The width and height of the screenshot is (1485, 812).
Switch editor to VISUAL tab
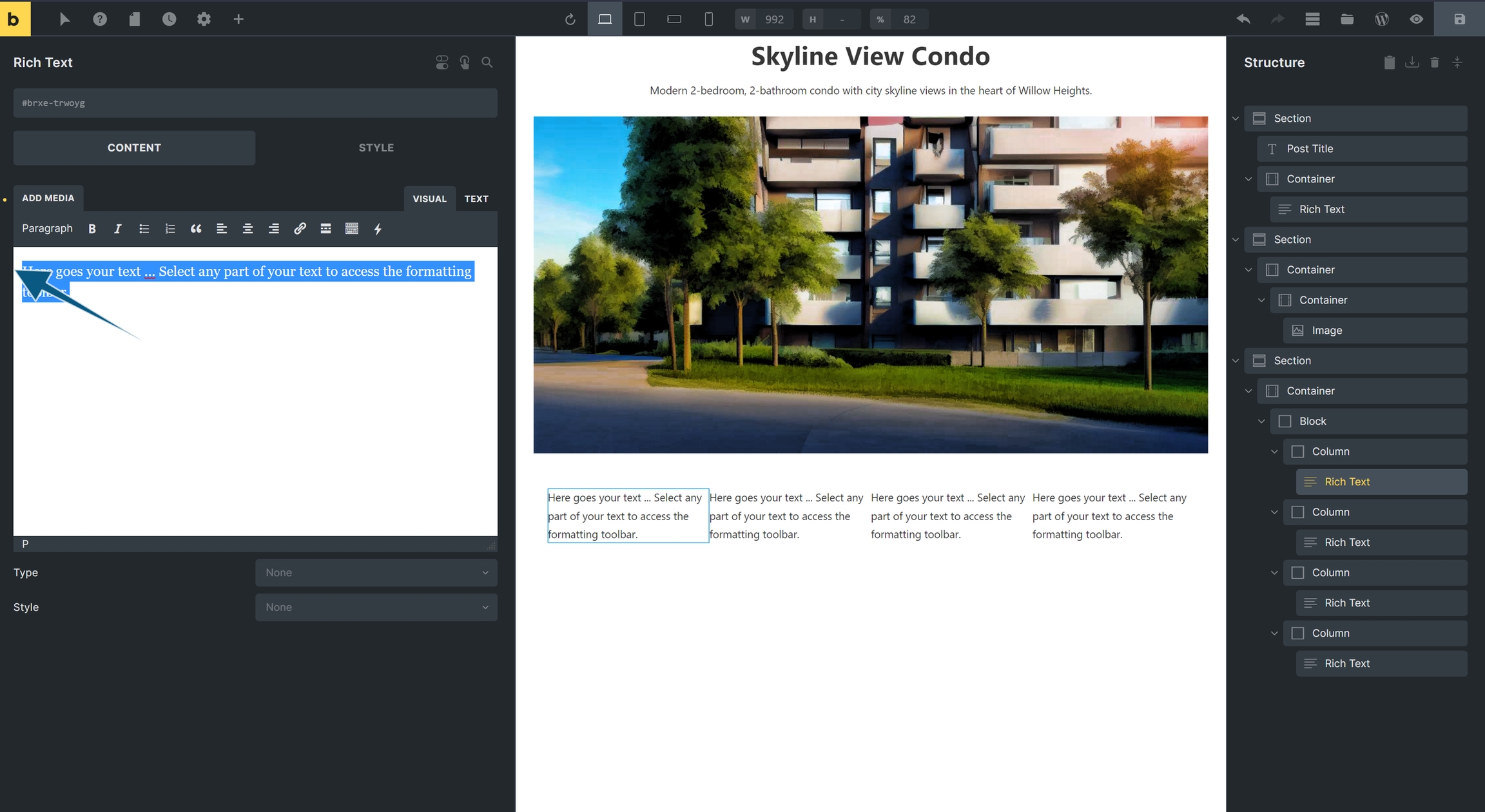pos(429,198)
